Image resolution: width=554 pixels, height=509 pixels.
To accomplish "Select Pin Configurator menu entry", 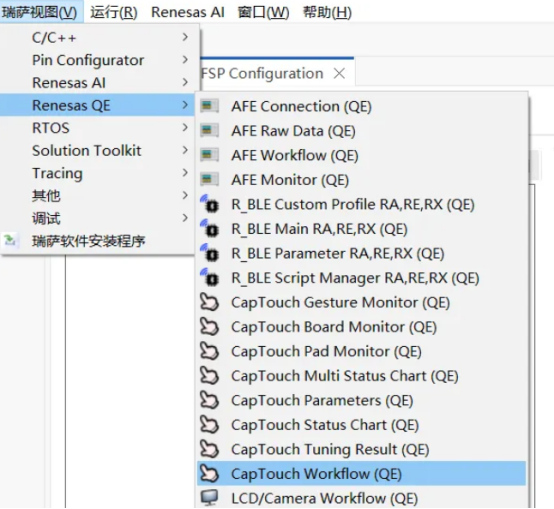I will coord(97,59).
